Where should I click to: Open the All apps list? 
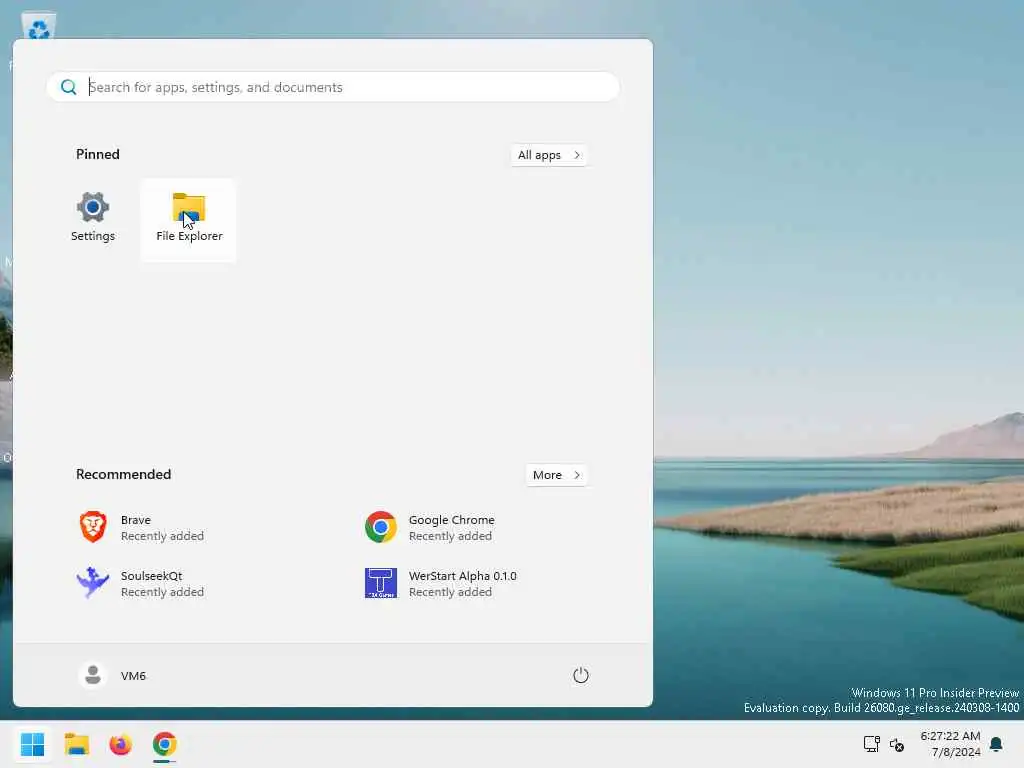click(549, 155)
